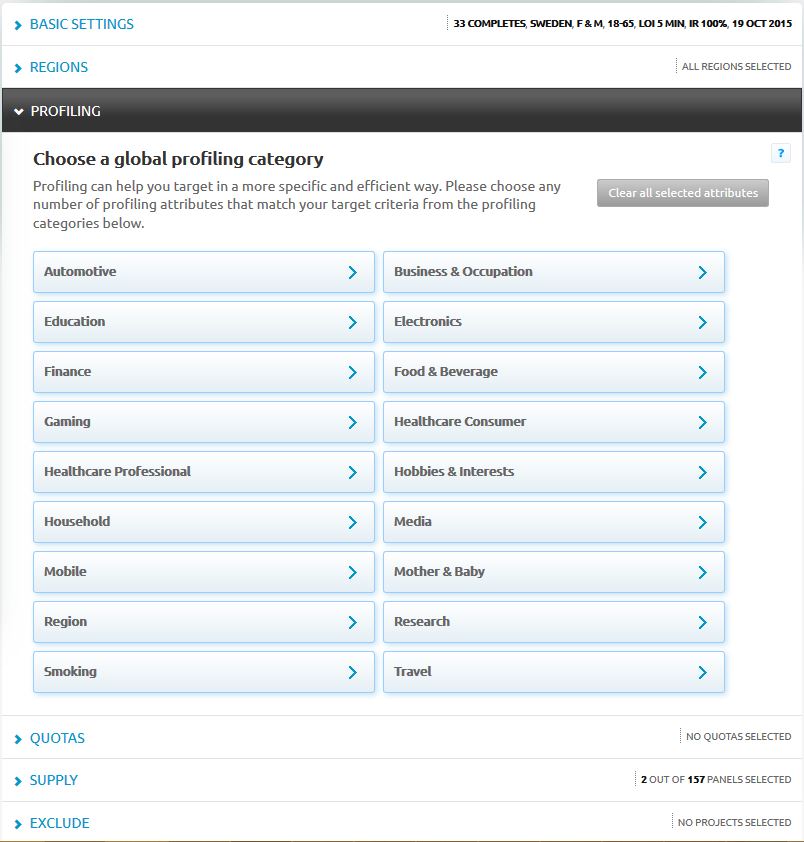804x842 pixels.
Task: Click the chevron icon on Gaming
Action: (x=352, y=422)
